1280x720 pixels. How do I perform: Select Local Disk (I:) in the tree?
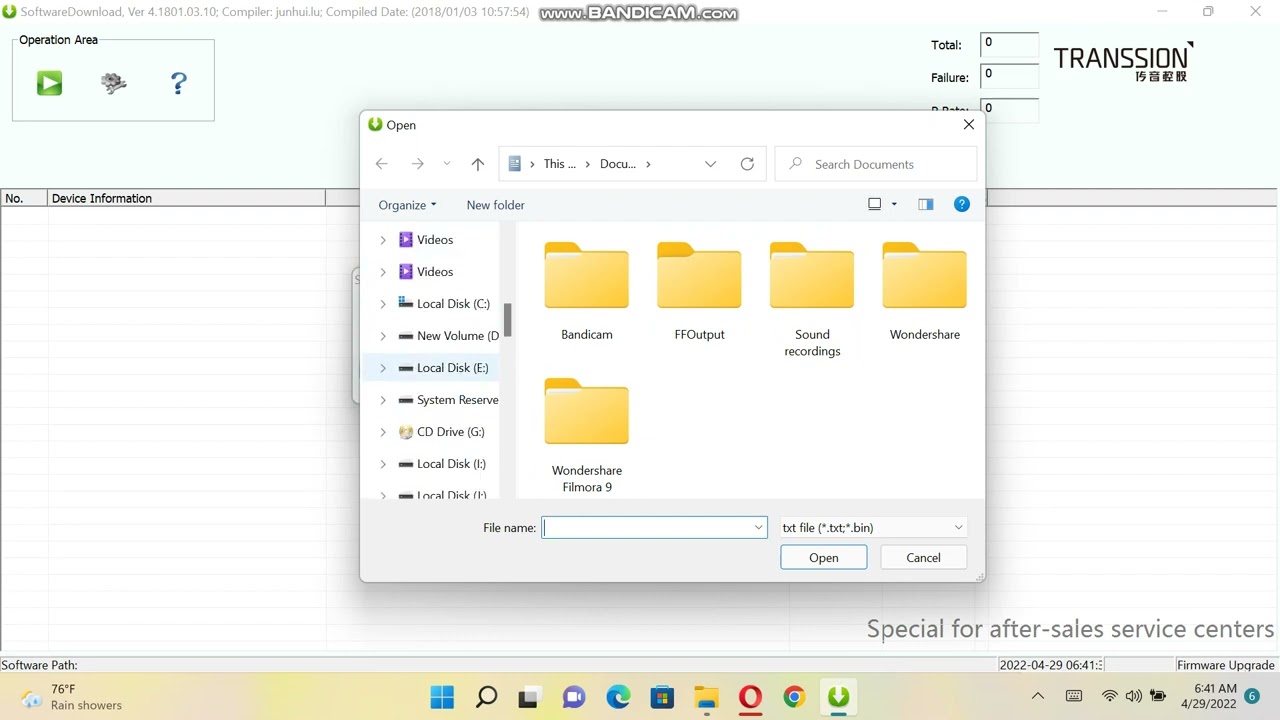click(x=441, y=464)
